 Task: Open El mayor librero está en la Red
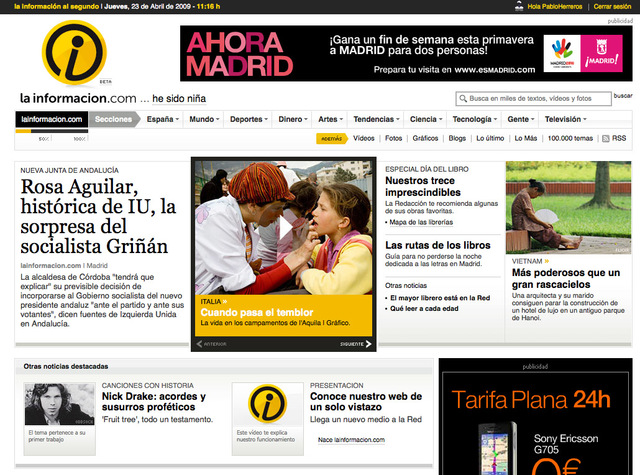(x=440, y=298)
